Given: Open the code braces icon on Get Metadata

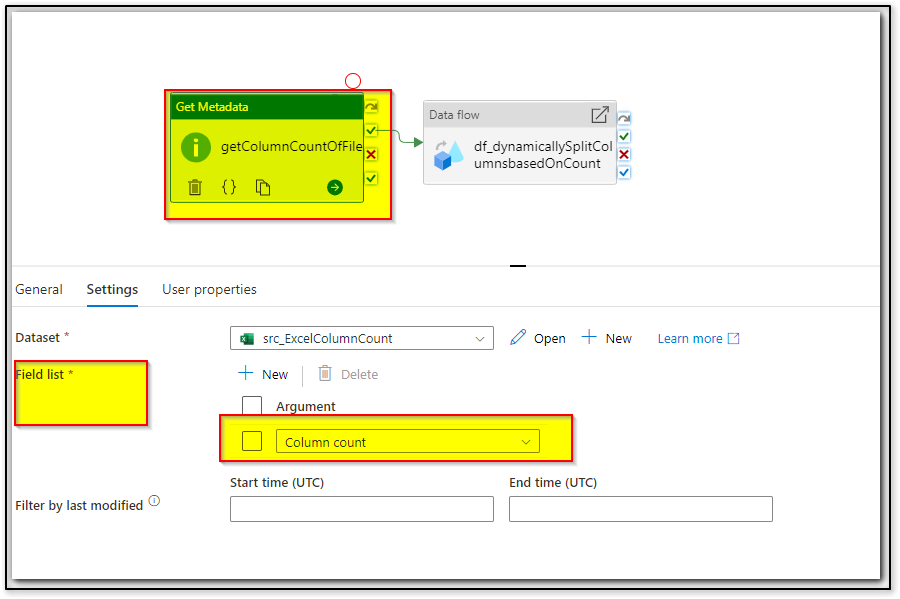Looking at the screenshot, I should coord(227,187).
